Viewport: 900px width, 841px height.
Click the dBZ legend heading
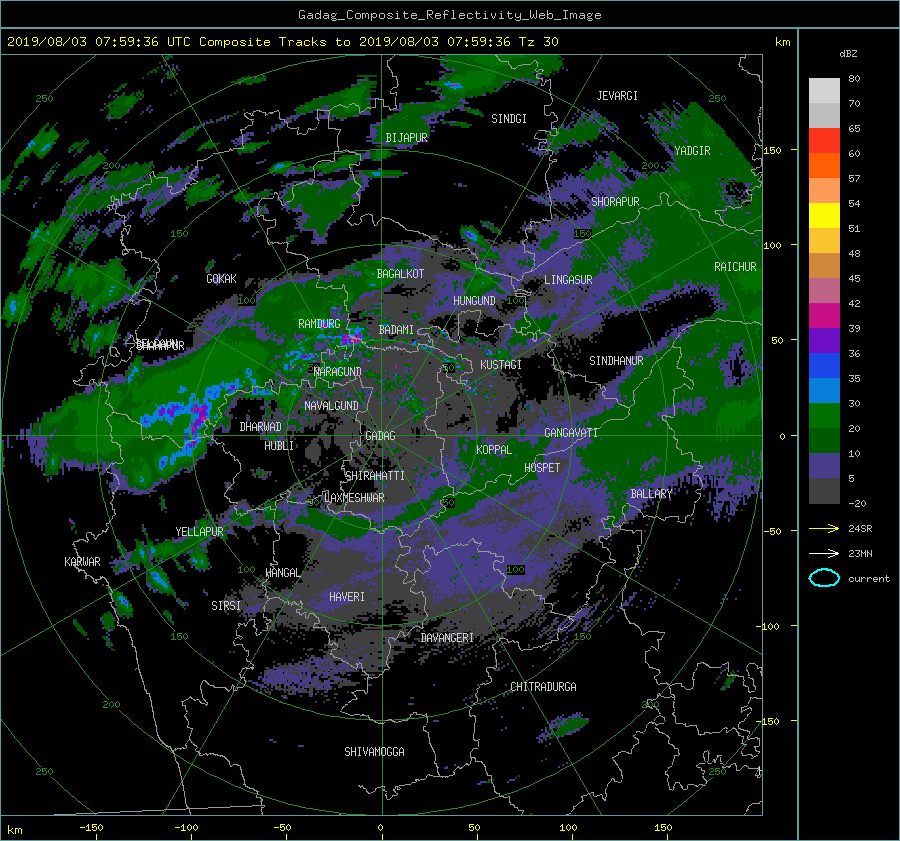[848, 54]
